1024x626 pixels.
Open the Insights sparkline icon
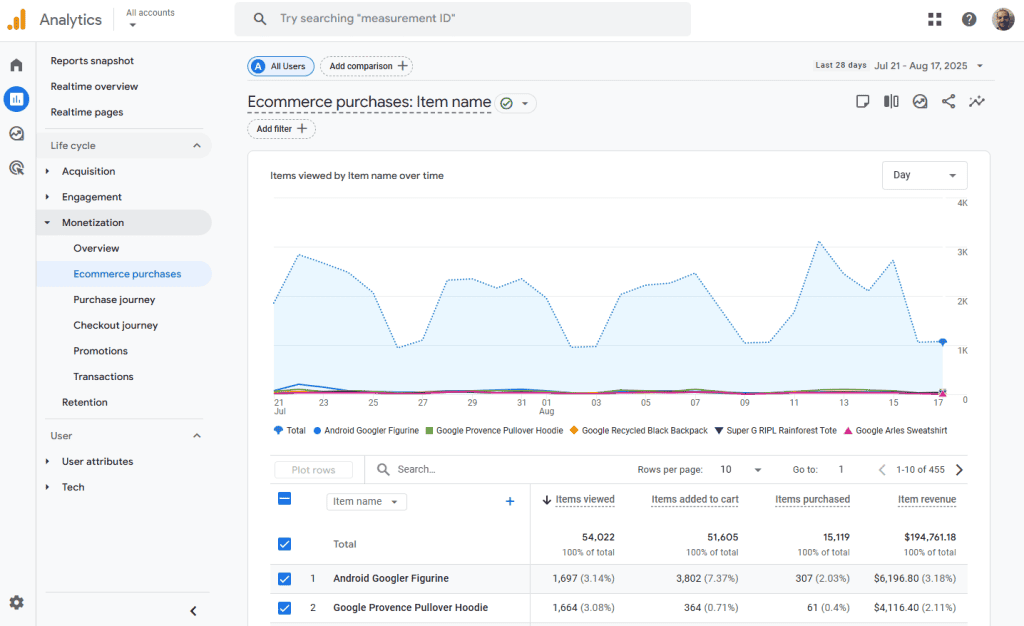tap(977, 101)
